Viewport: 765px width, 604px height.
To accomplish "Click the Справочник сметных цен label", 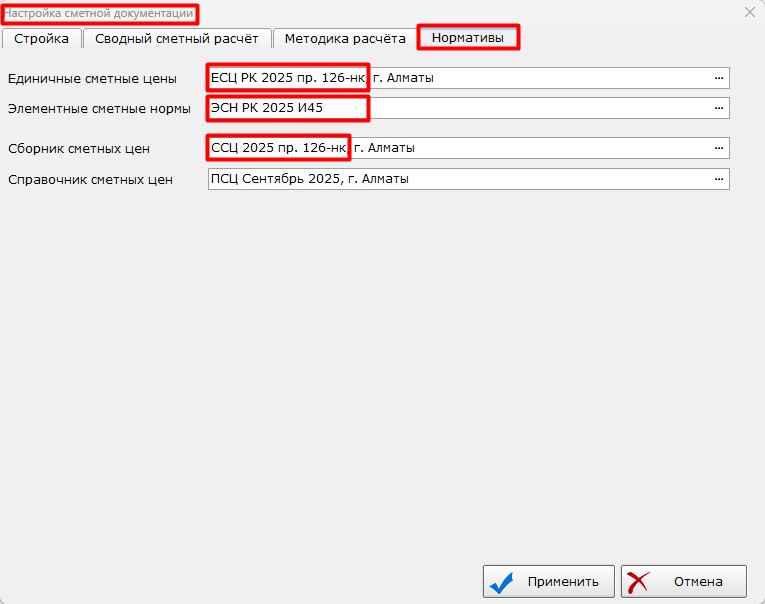I will (90, 180).
